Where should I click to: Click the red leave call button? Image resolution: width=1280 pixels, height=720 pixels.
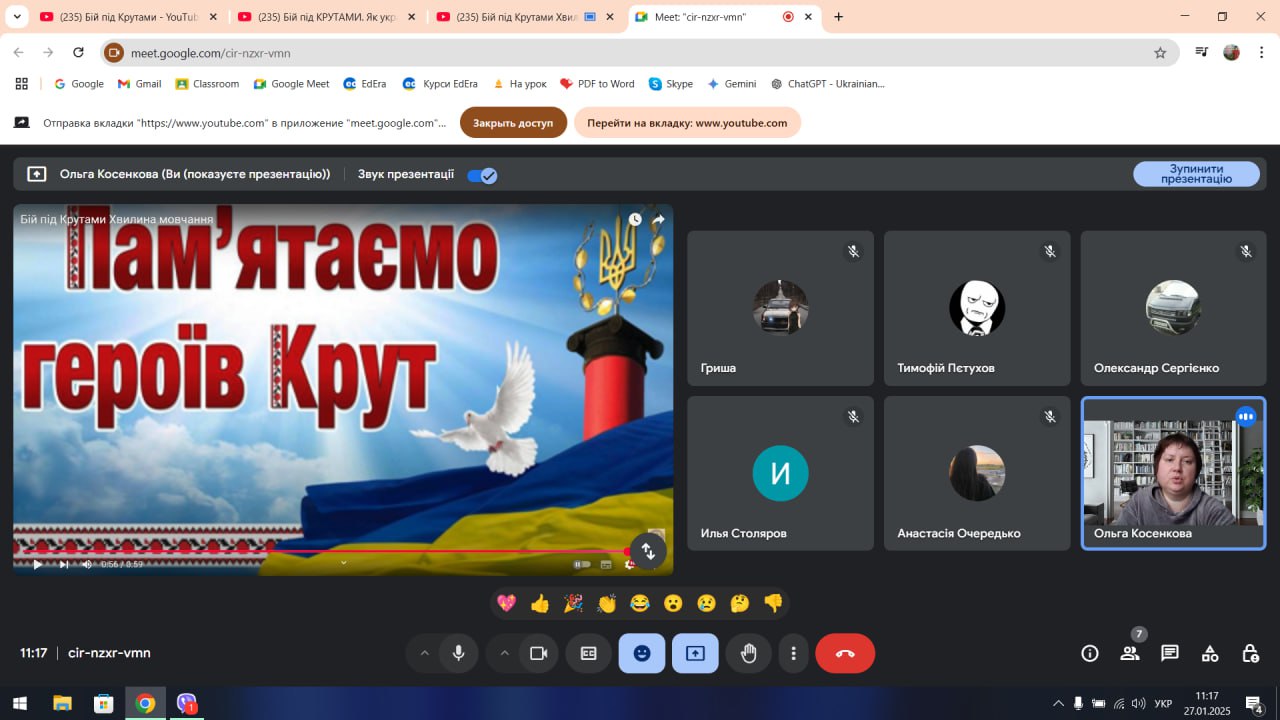click(845, 653)
